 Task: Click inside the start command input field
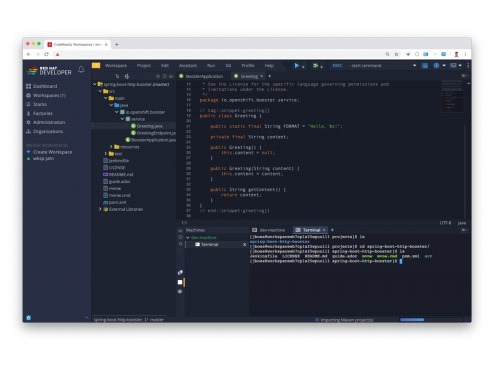click(380, 66)
